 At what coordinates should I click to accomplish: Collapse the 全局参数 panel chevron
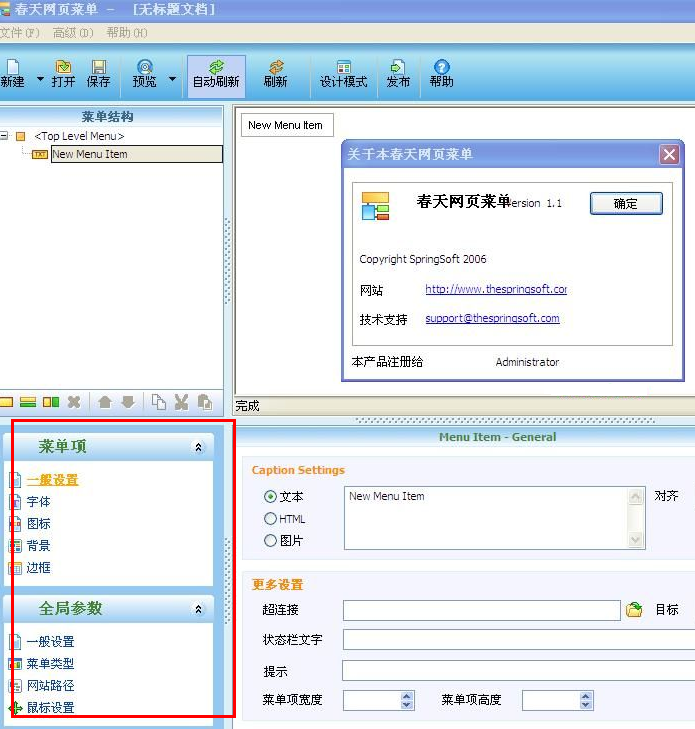(199, 609)
